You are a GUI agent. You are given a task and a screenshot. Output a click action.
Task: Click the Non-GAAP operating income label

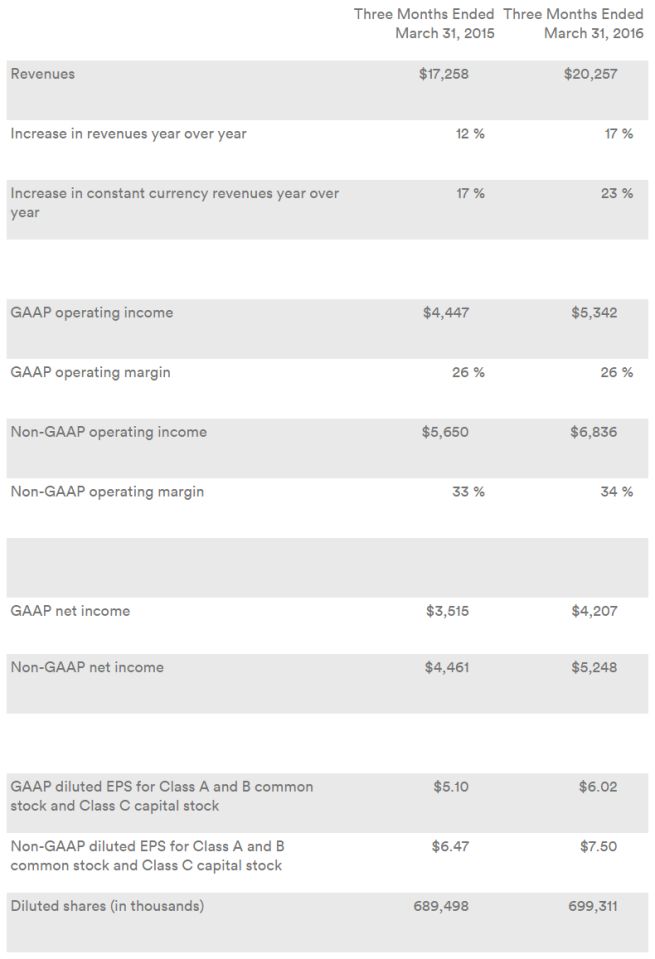109,432
